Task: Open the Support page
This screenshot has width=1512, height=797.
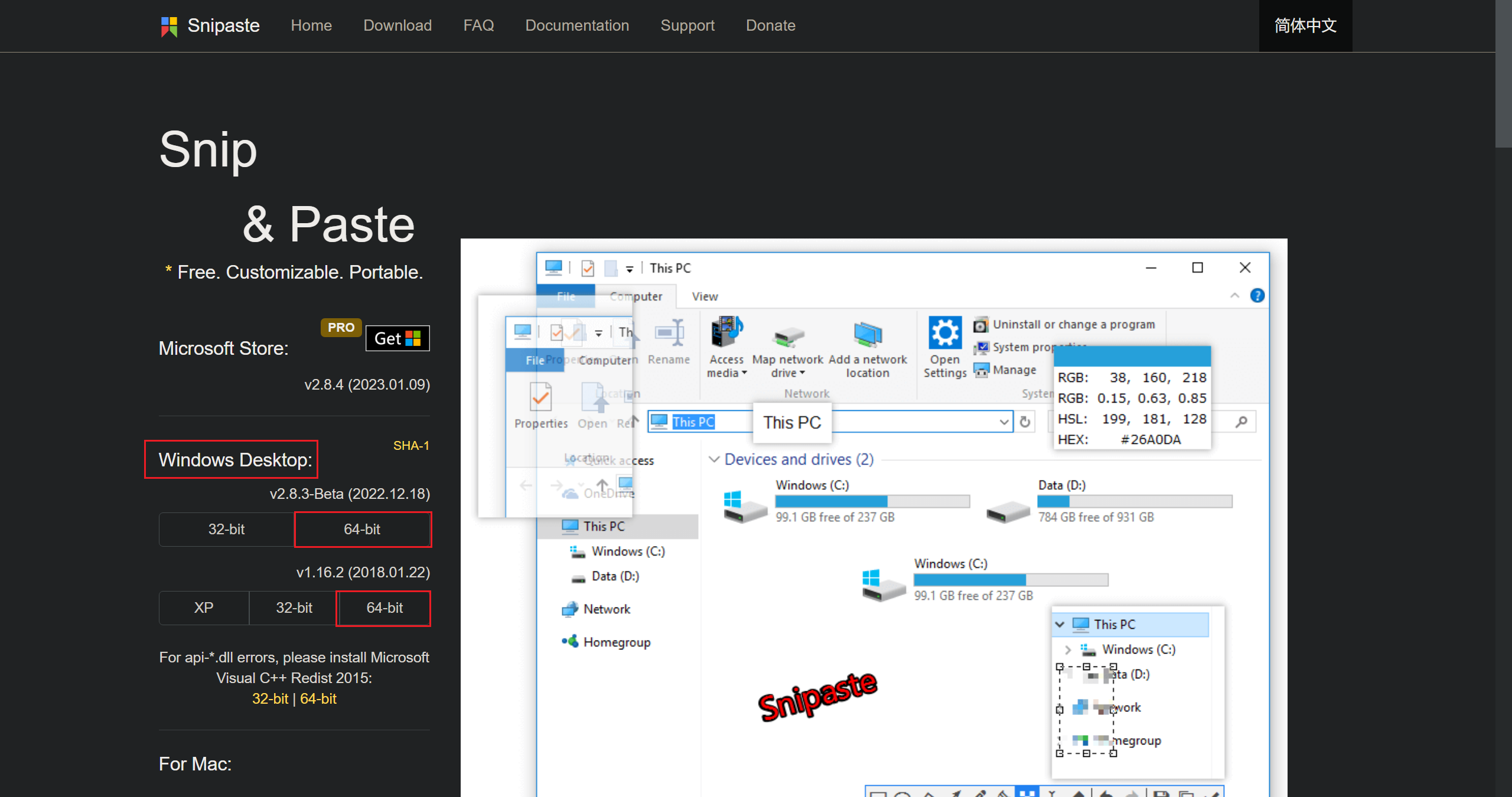Action: pos(687,25)
